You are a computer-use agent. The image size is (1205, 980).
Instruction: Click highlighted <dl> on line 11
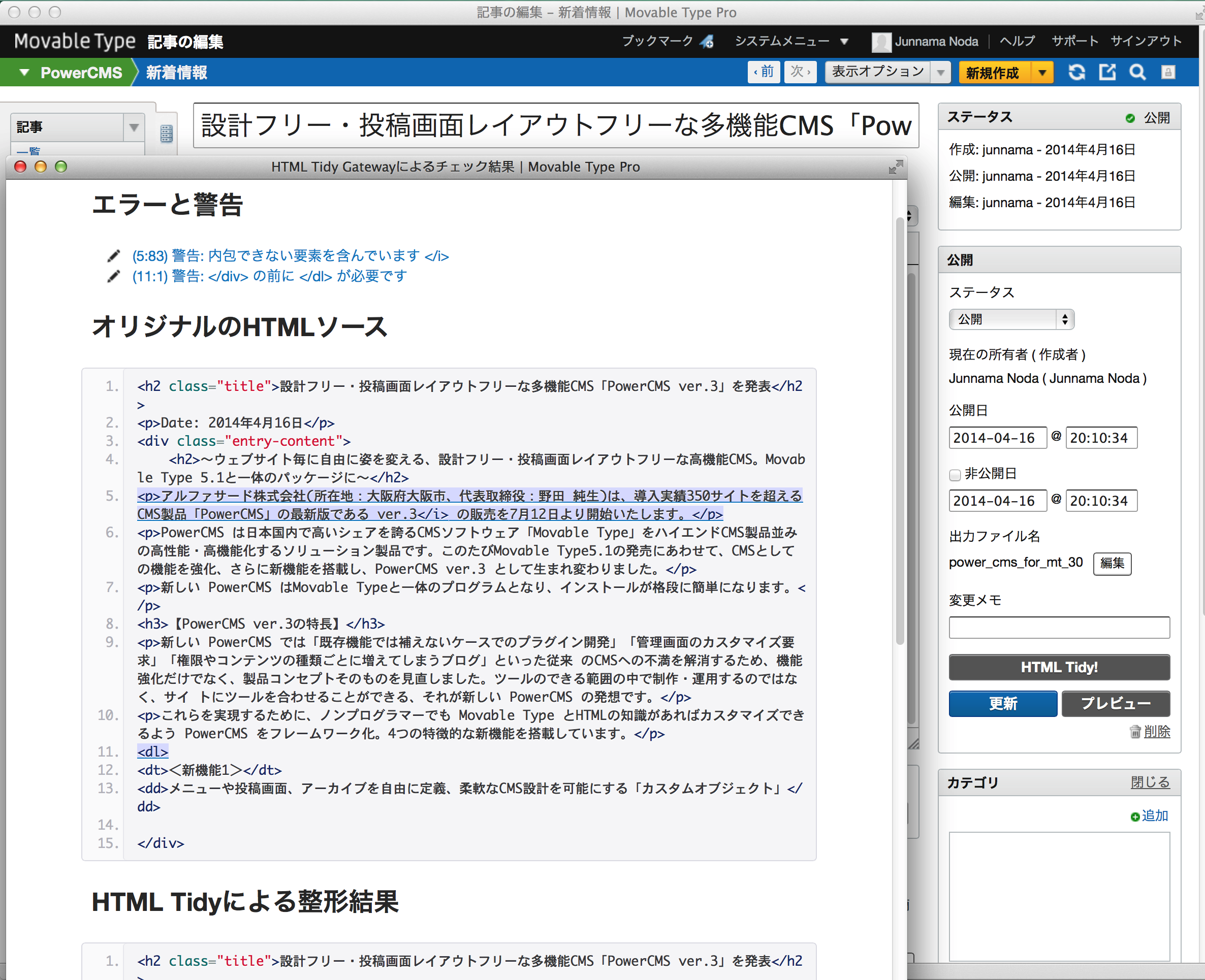click(152, 752)
